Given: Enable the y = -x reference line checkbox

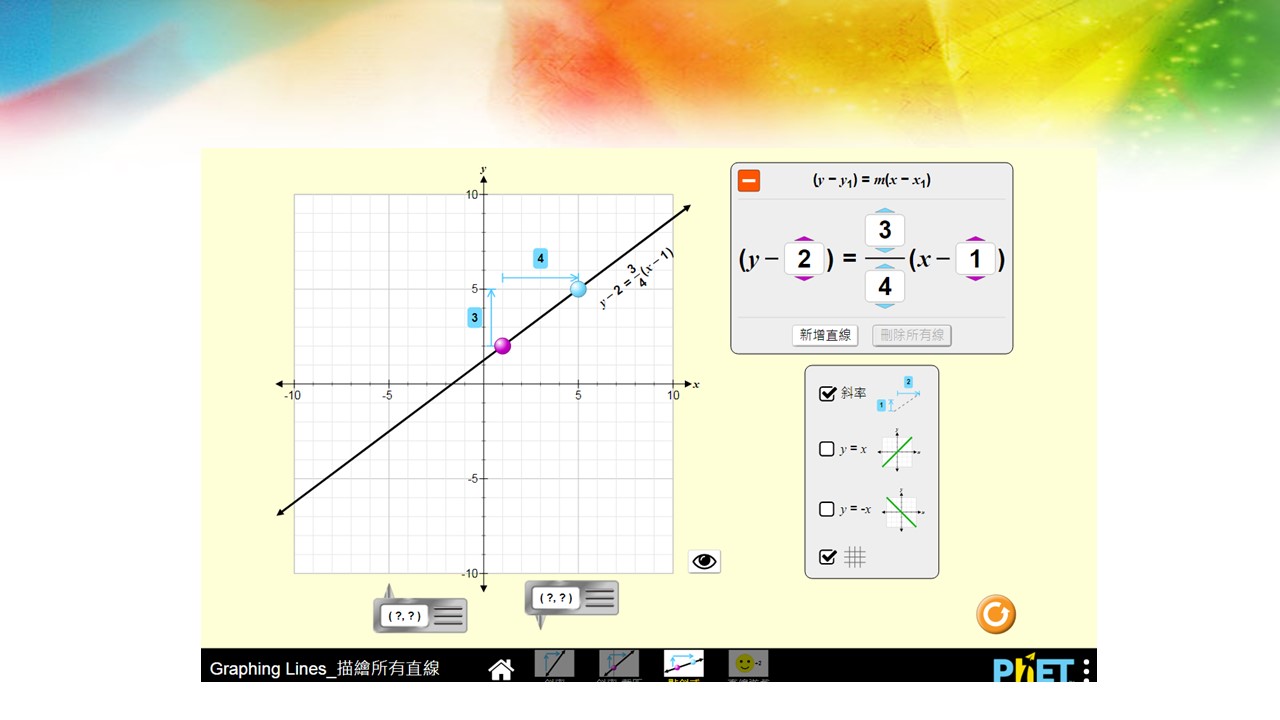Looking at the screenshot, I should (827, 509).
